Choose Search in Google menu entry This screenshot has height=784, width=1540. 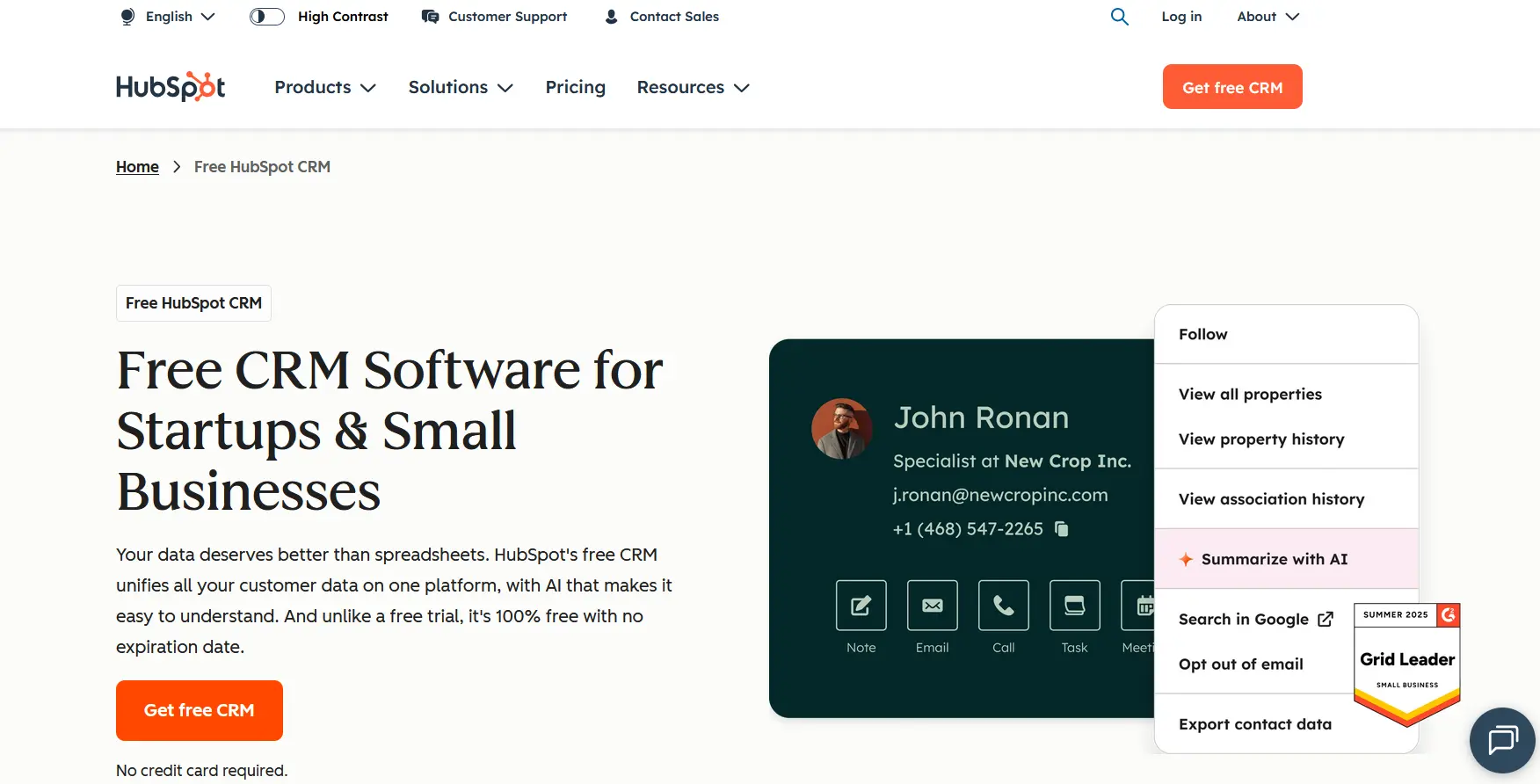click(1254, 619)
